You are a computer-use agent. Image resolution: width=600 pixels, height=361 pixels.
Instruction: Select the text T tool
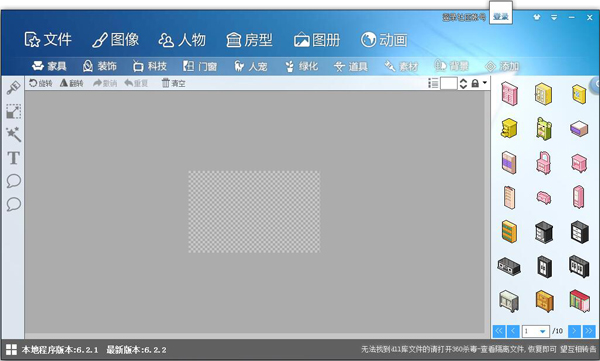(13, 158)
